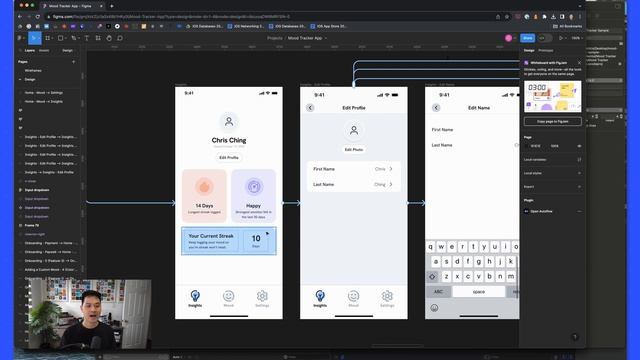Select the Pen tool

click(73, 38)
